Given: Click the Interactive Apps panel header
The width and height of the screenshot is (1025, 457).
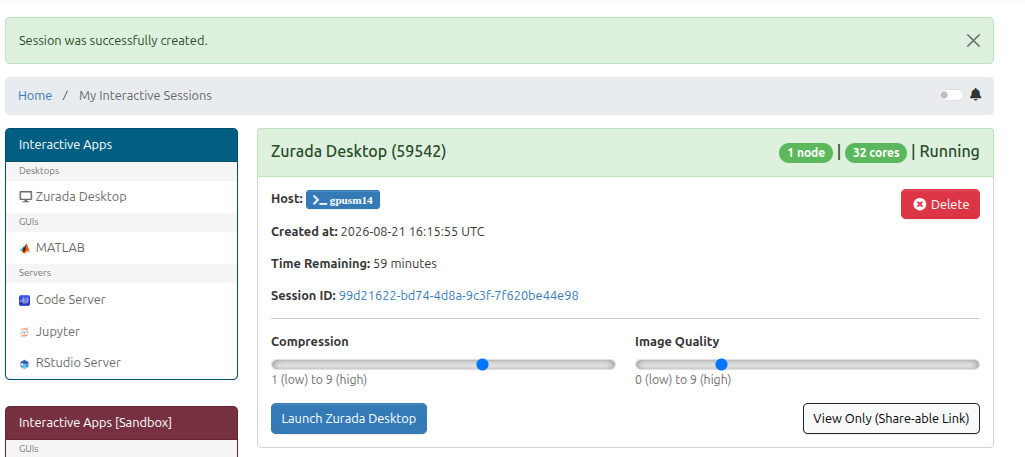Looking at the screenshot, I should click(122, 145).
